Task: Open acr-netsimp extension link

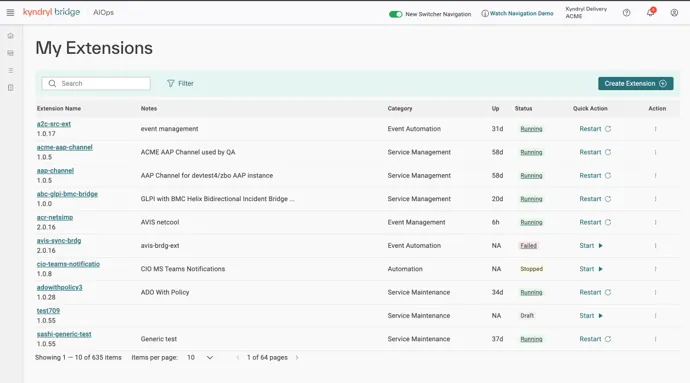Action: point(55,217)
